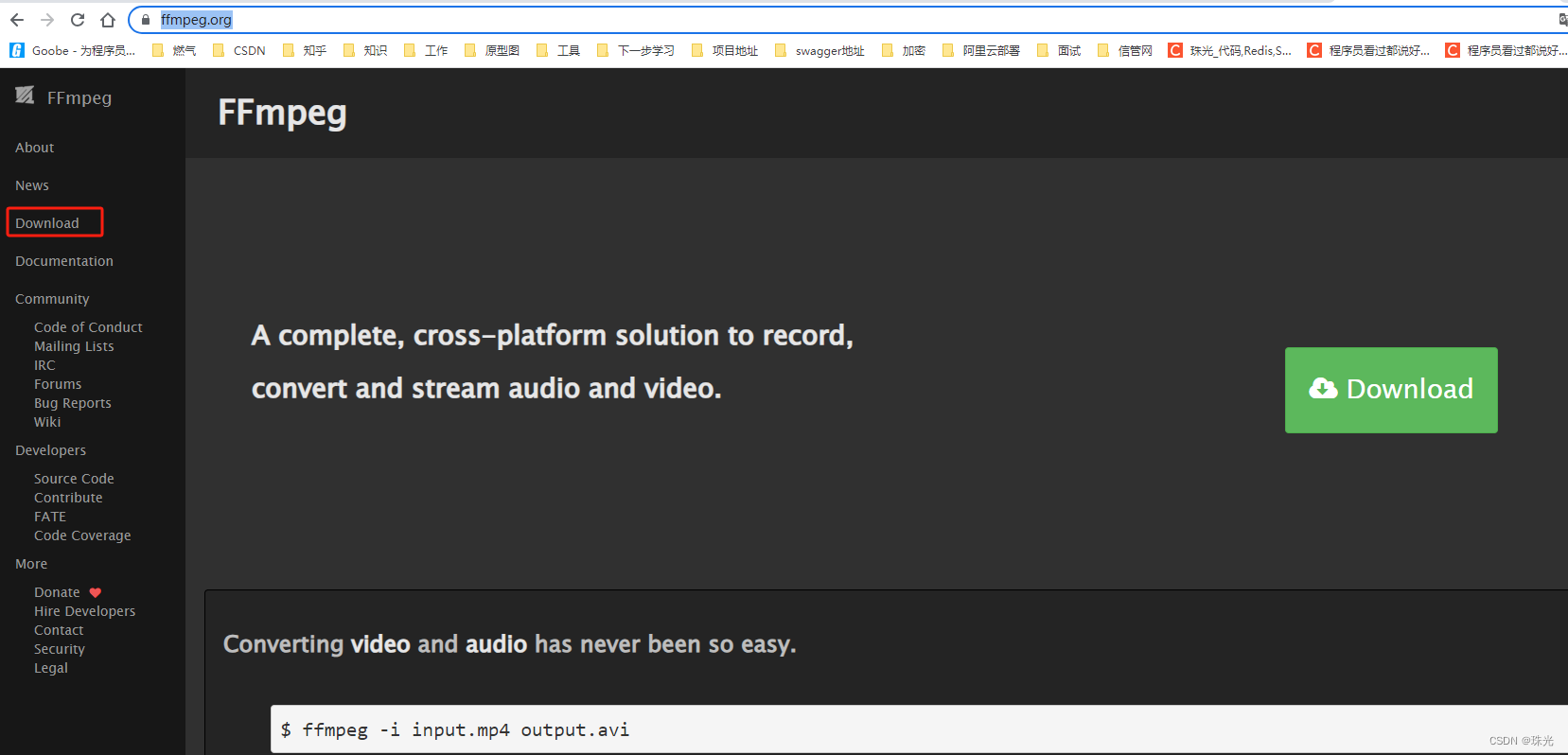Open Documentation in sidebar
The image size is (1568, 755).
point(64,261)
